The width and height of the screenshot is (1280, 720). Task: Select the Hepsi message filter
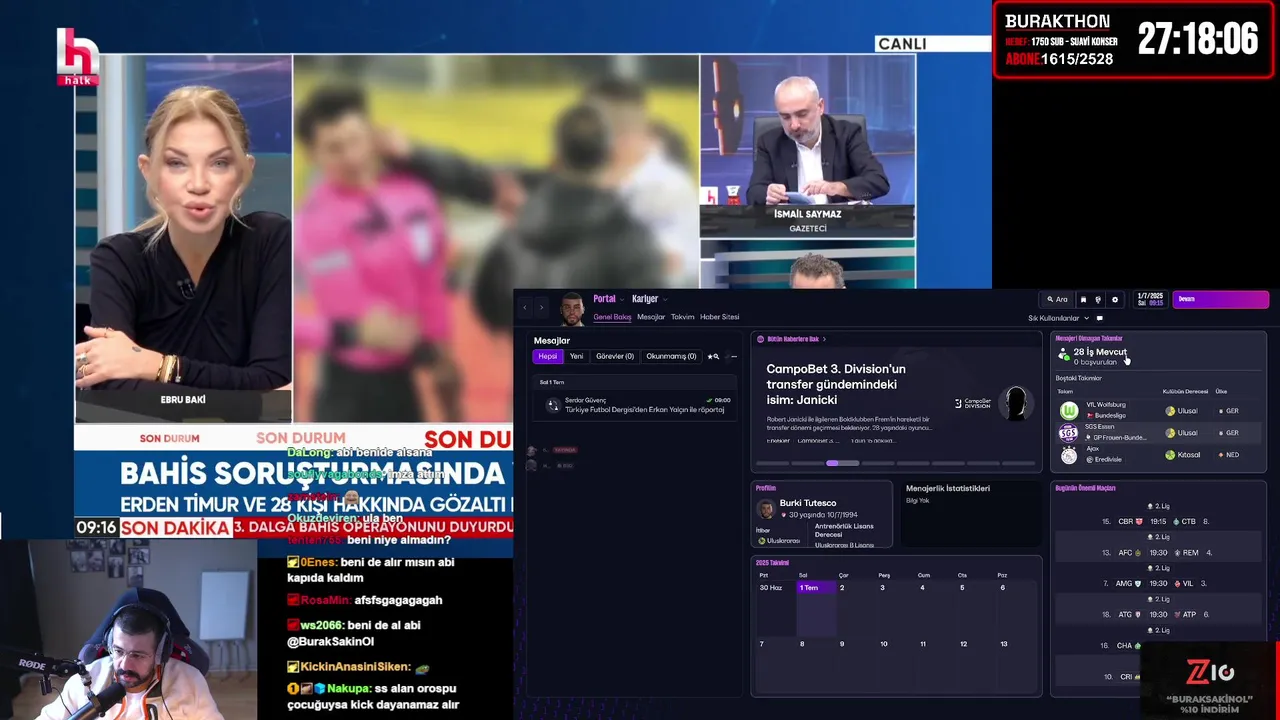[x=547, y=356]
